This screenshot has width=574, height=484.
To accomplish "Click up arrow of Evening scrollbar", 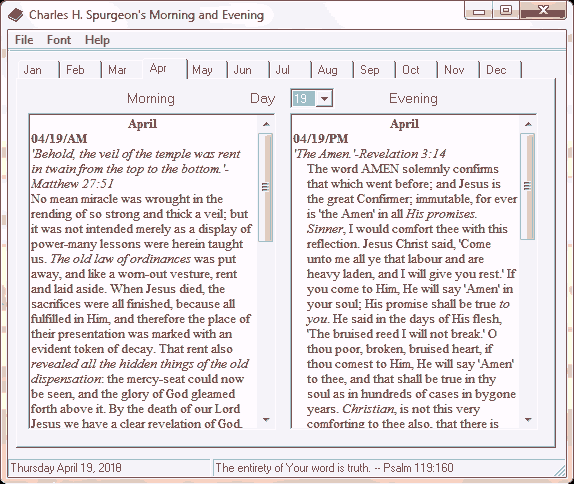I will click(528, 124).
